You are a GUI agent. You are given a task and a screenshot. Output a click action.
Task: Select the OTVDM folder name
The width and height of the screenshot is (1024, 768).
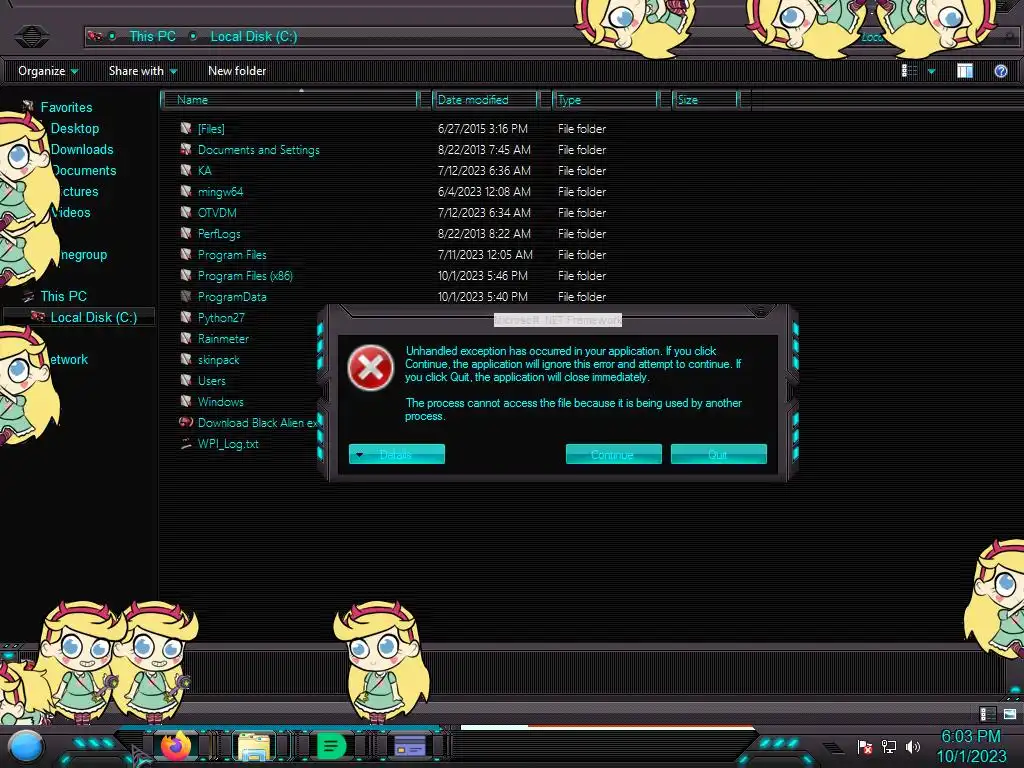(x=217, y=212)
